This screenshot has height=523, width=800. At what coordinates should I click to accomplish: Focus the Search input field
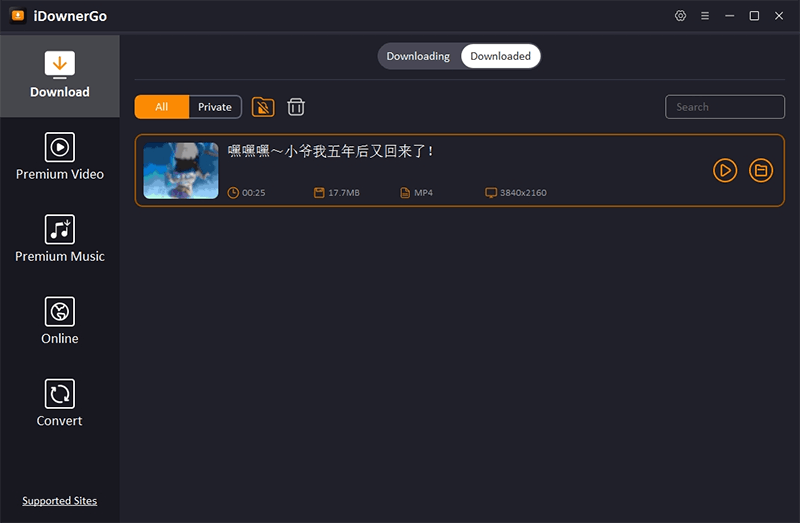pyautogui.click(x=725, y=107)
